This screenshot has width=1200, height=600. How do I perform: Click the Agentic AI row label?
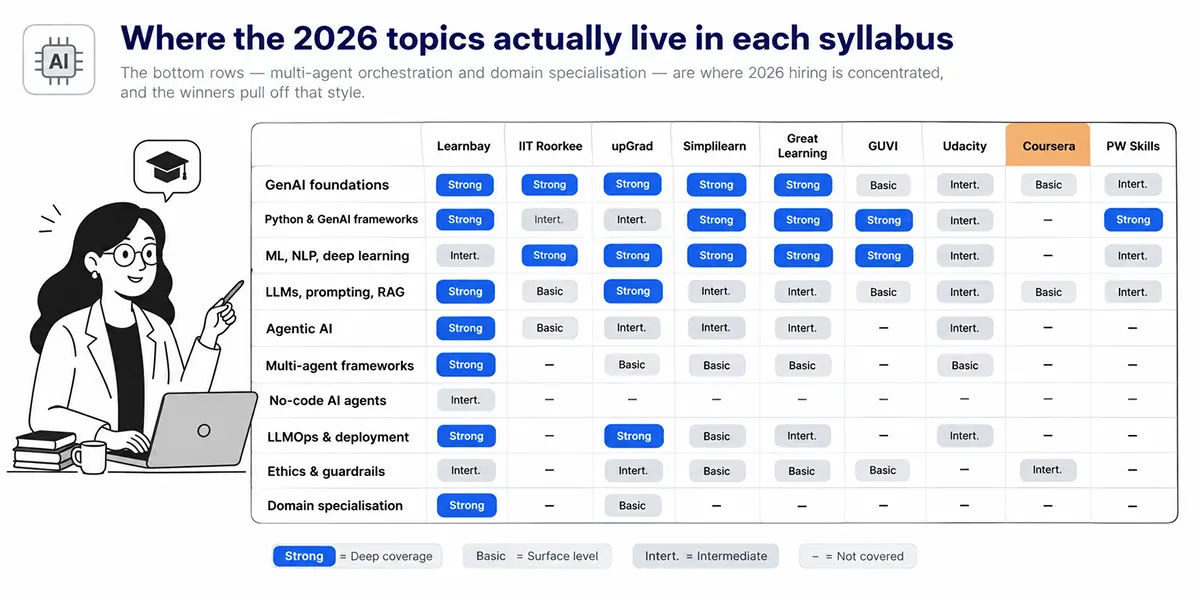click(x=299, y=329)
